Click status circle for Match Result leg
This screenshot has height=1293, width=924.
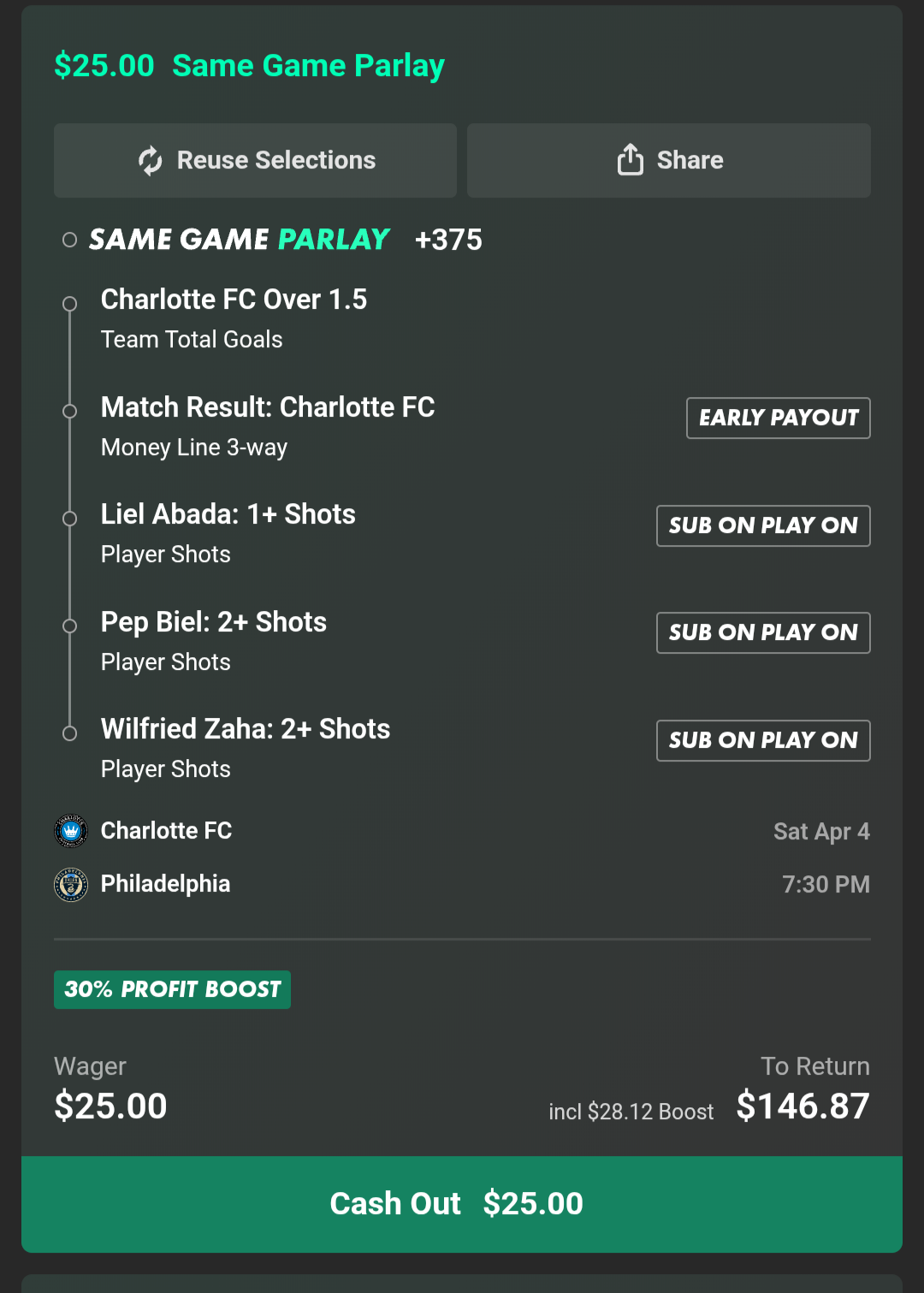click(70, 412)
